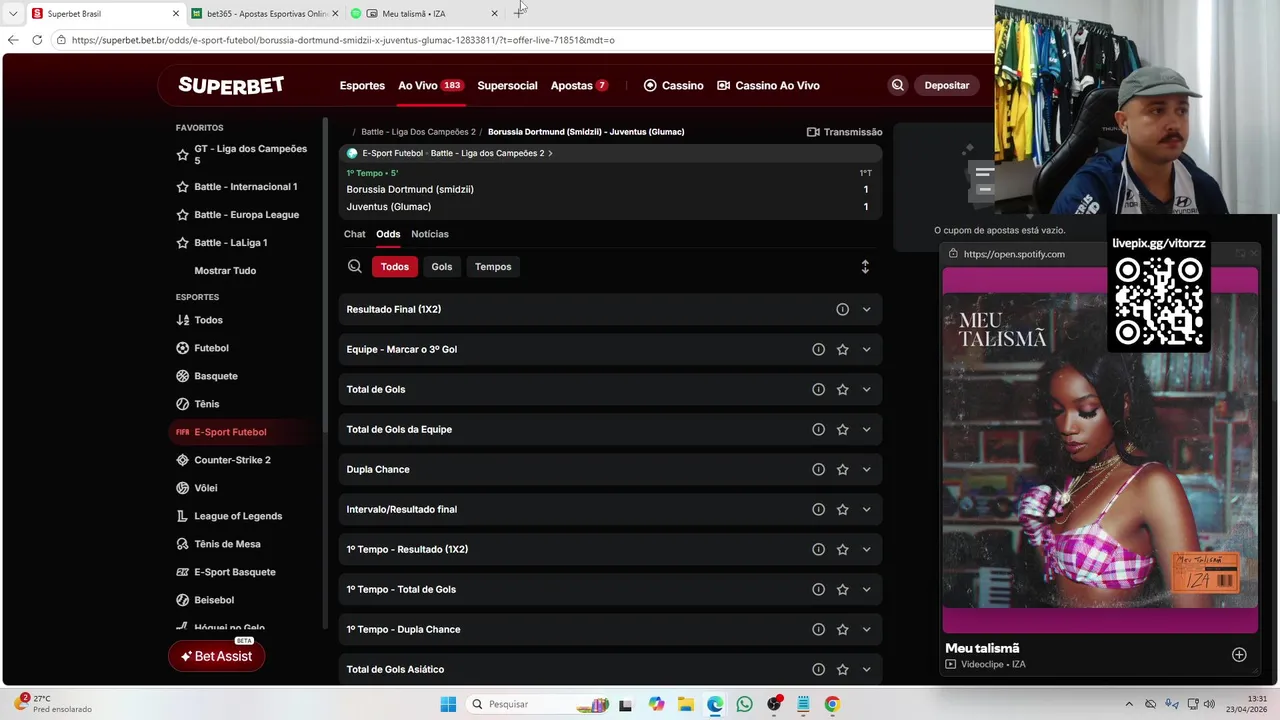
Task: Select Vôlei in the sports sidebar
Action: point(205,488)
